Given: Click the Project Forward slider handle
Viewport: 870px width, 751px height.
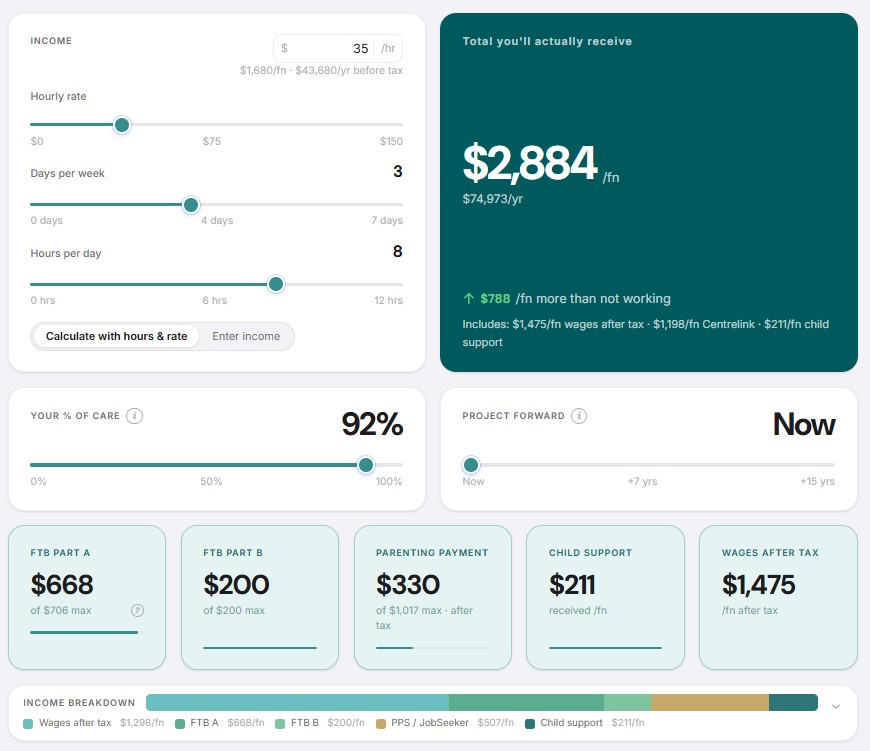Looking at the screenshot, I should [471, 465].
